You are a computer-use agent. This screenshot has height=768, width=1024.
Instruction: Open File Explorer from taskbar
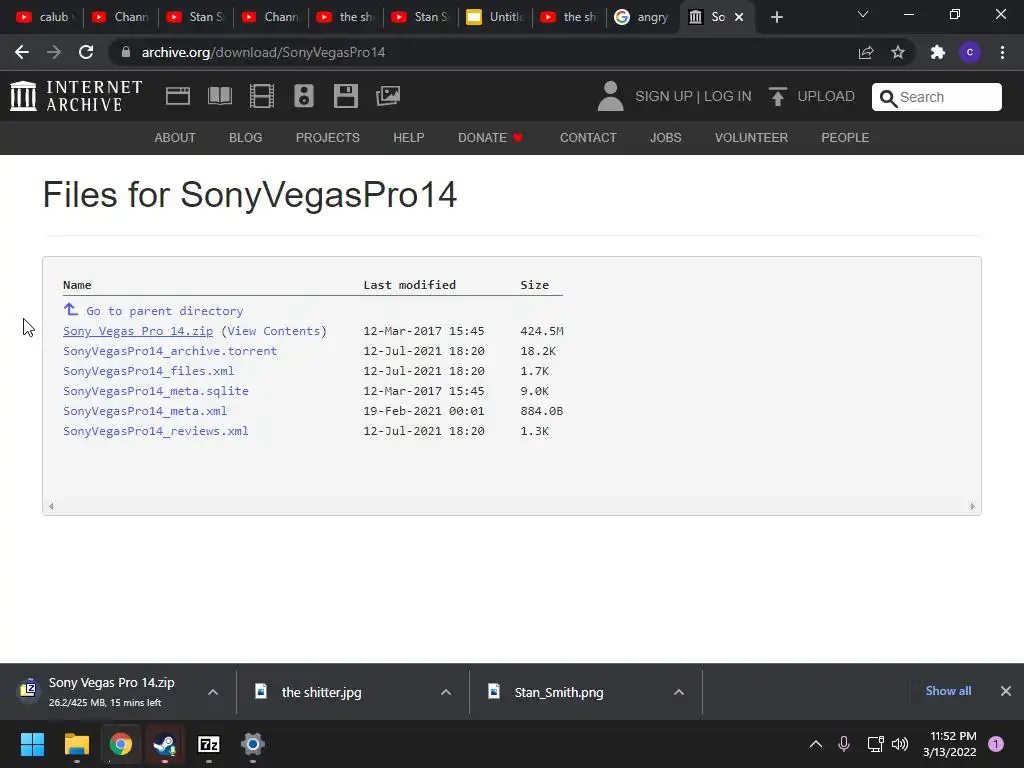(x=76, y=744)
